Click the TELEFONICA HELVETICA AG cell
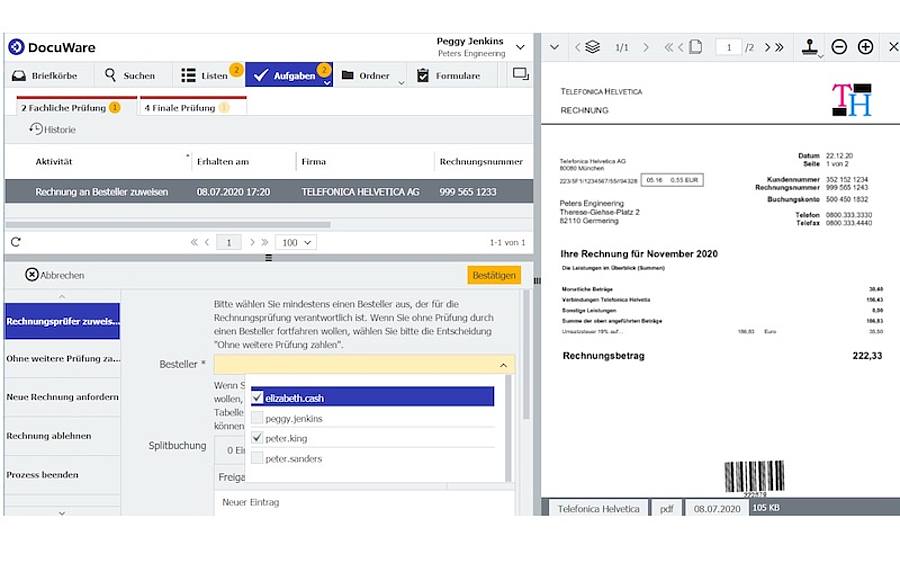900x563 pixels. click(360, 192)
